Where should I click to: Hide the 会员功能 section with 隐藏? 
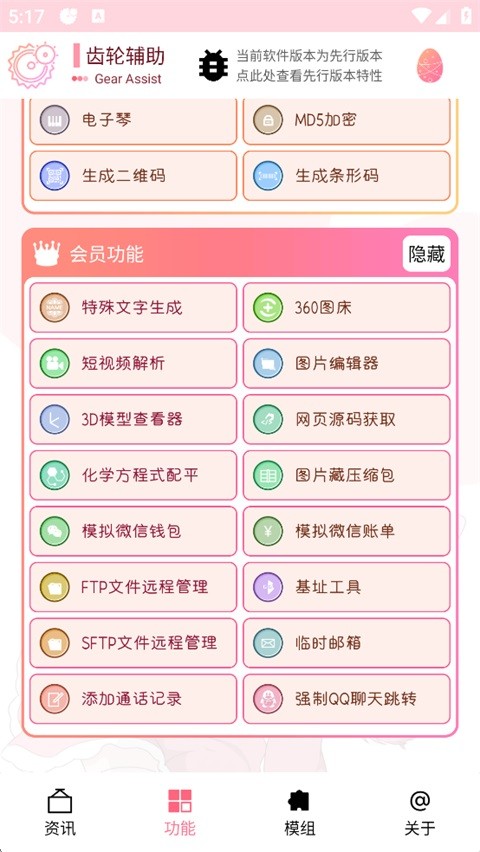point(427,254)
